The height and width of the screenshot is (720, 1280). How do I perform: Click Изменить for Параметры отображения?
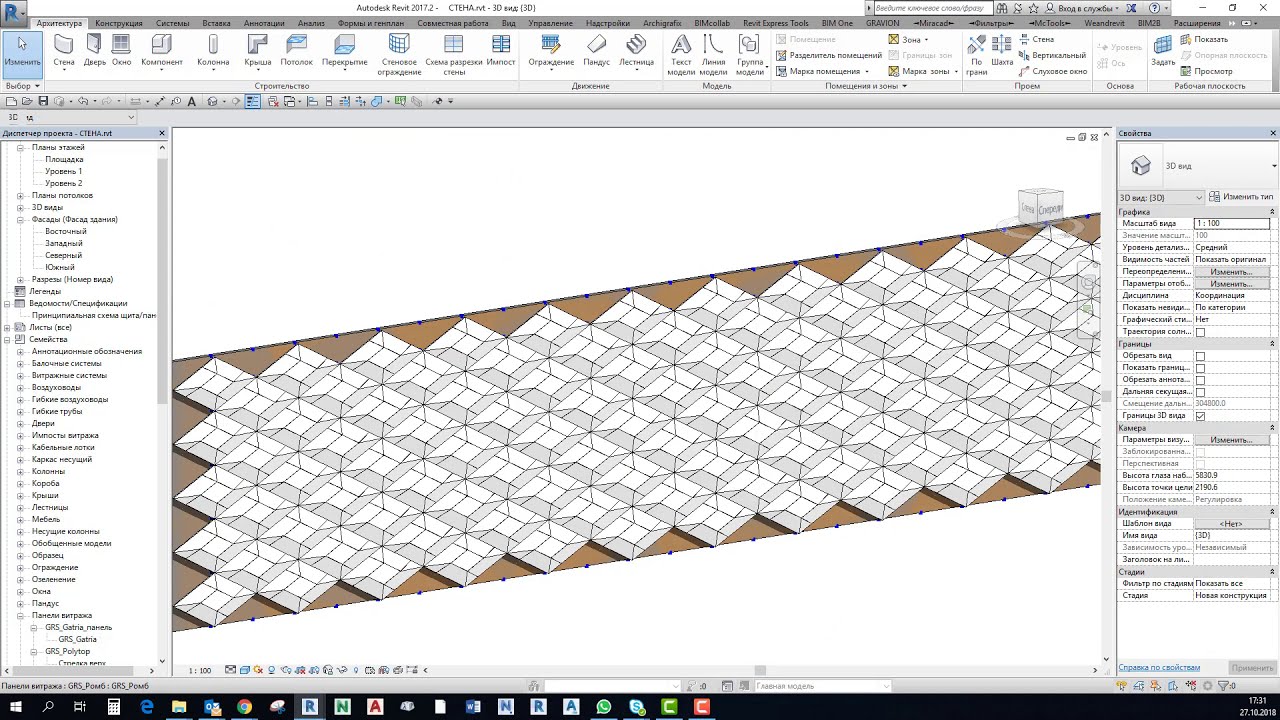1231,284
